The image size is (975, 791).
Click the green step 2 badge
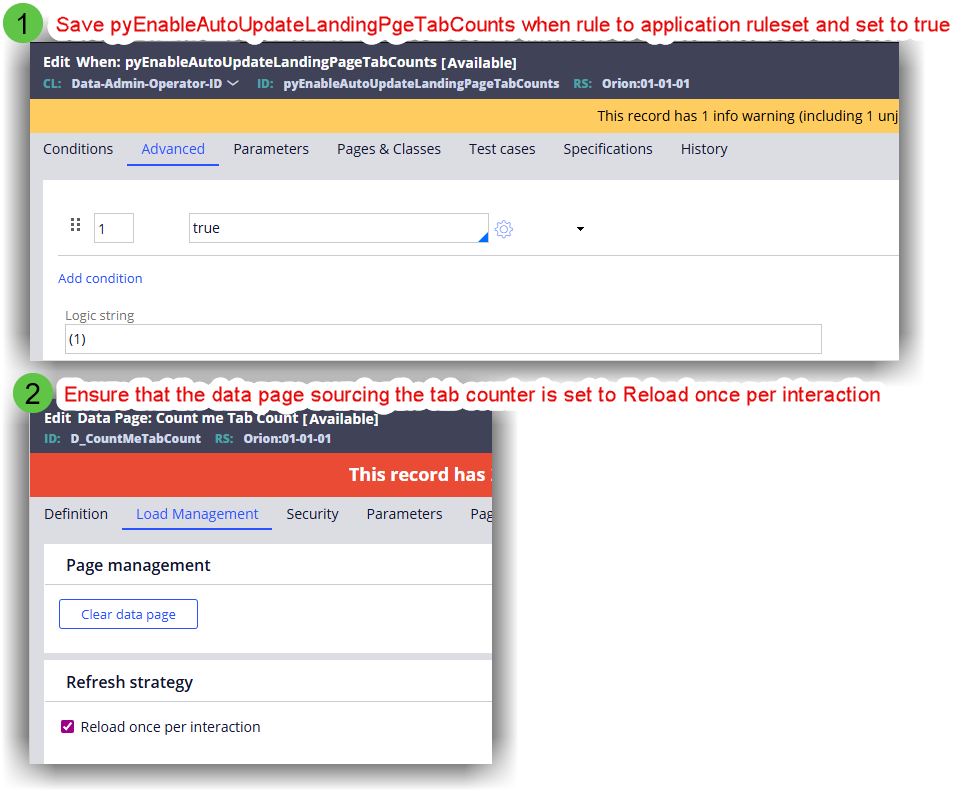[x=33, y=394]
